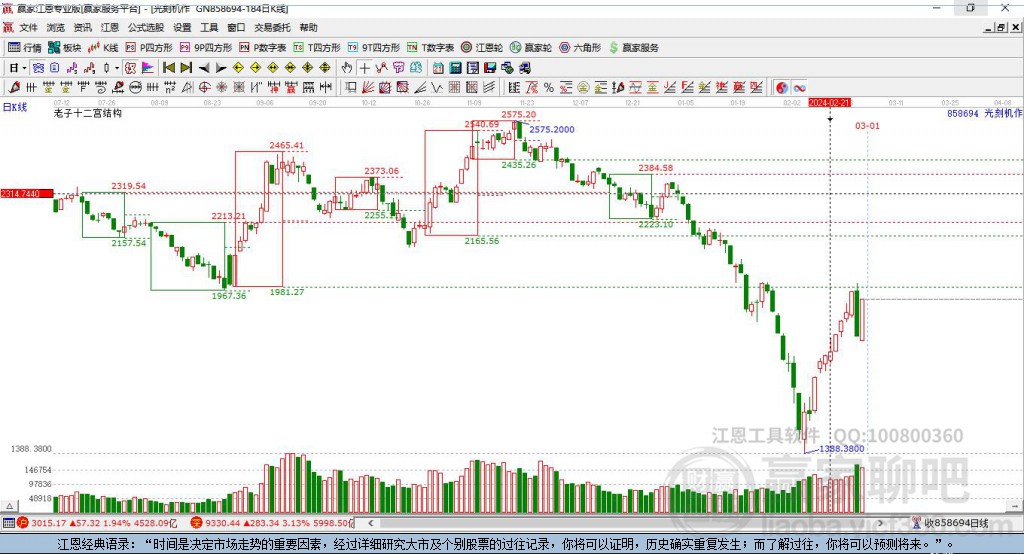1024x554 pixels.
Task: Select the zigzag wave line tool
Action: tap(437, 88)
